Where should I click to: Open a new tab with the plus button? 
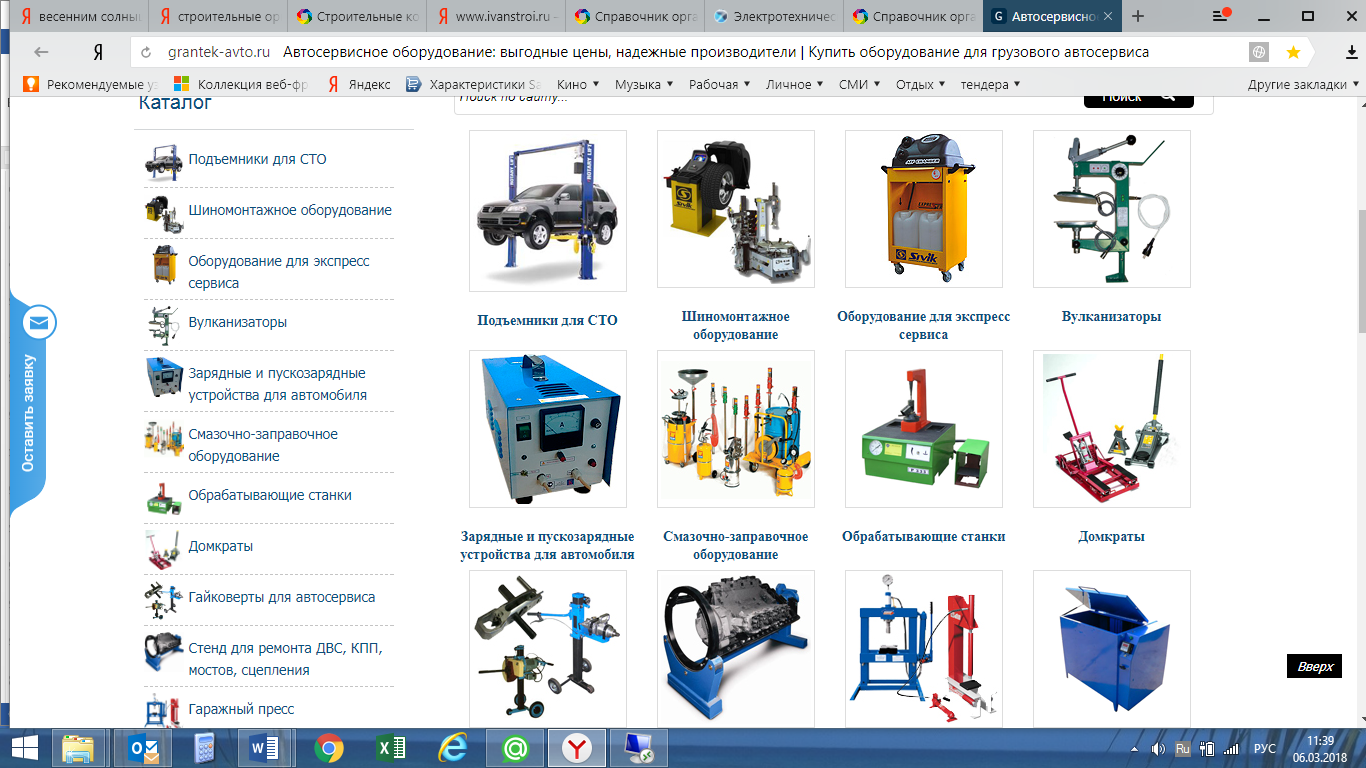pos(1138,16)
